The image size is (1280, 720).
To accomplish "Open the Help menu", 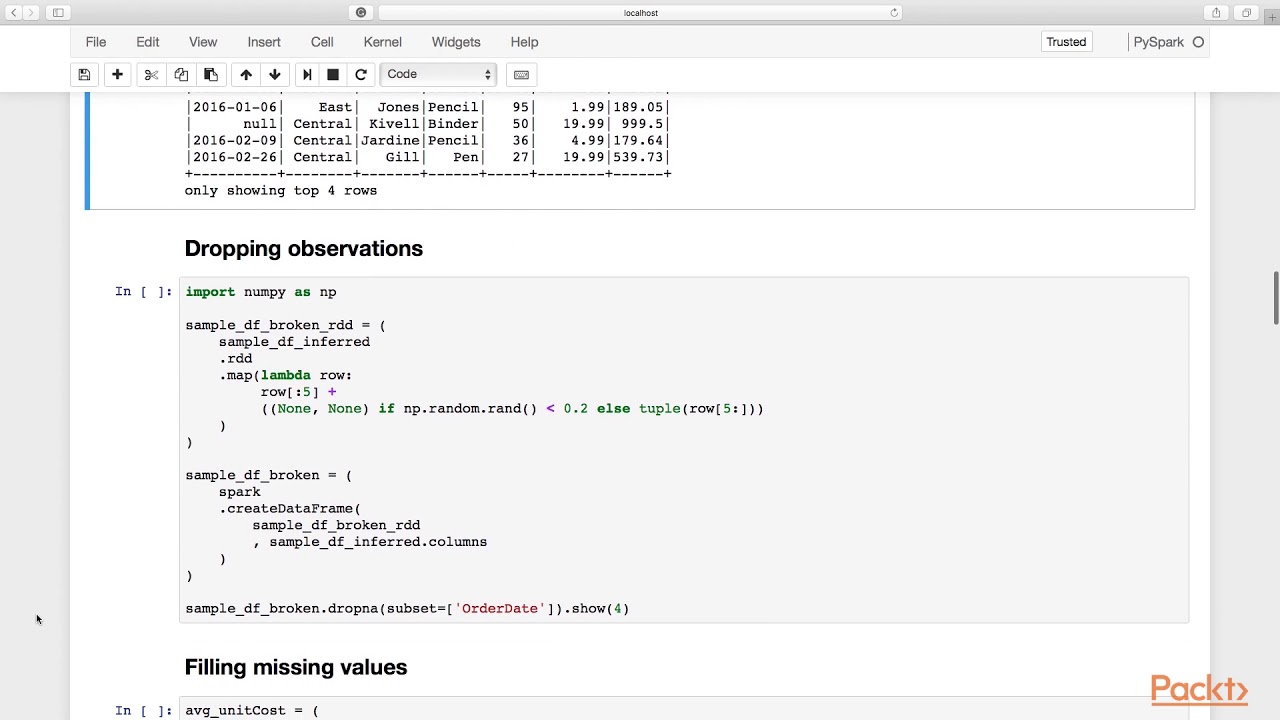I will (x=524, y=42).
